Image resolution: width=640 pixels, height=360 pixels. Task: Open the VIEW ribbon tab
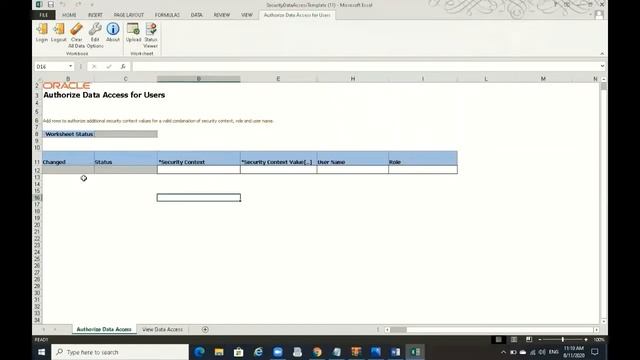(x=247, y=15)
